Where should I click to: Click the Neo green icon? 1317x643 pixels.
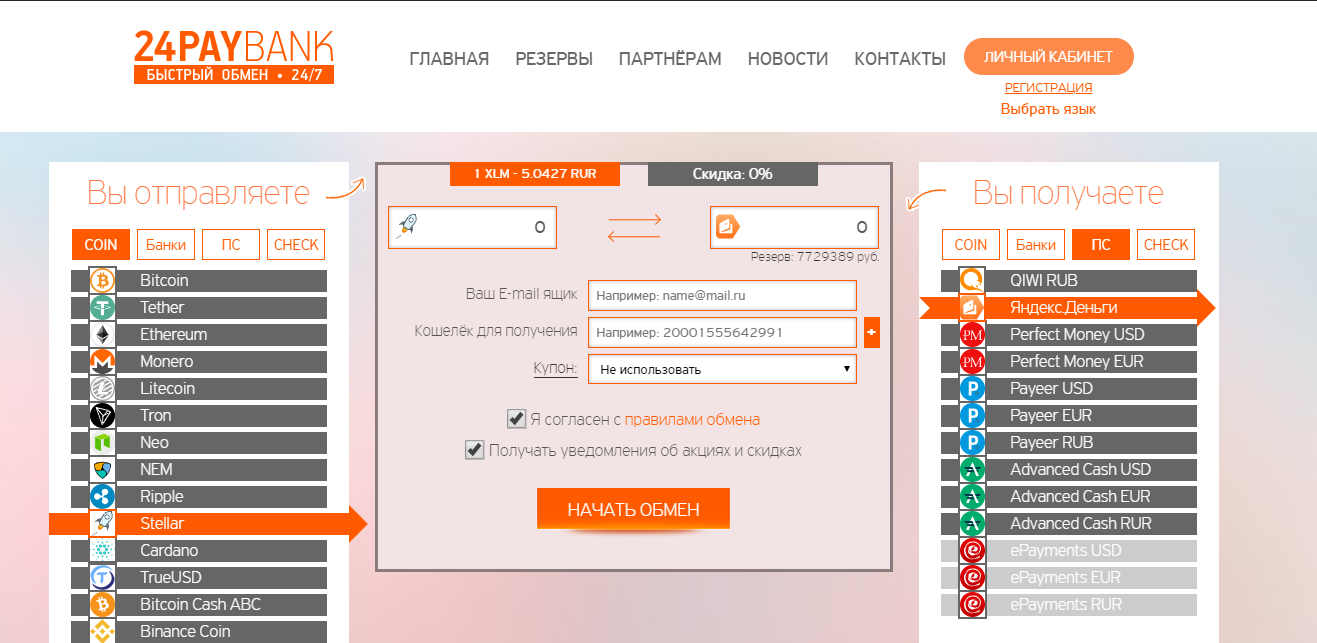[102, 443]
